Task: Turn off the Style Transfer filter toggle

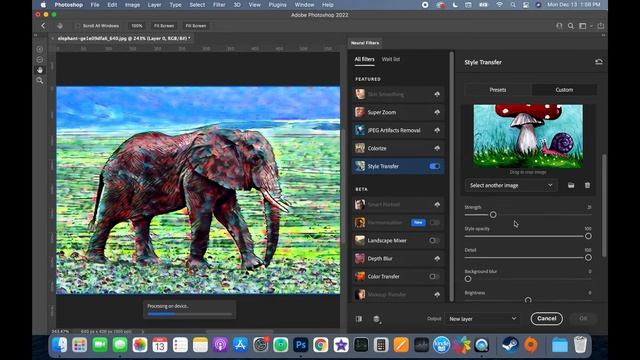Action: click(435, 166)
